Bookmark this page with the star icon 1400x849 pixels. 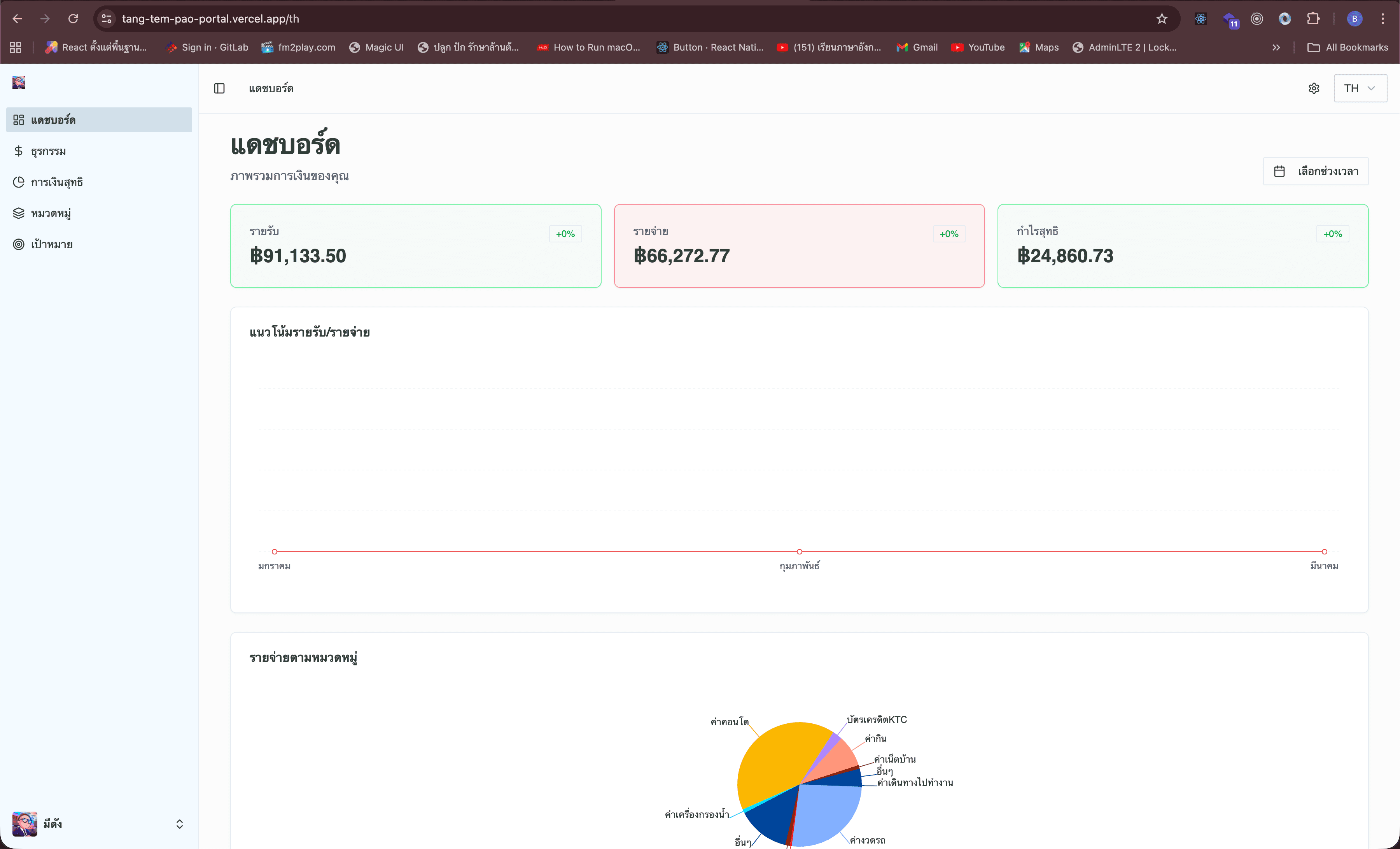coord(1161,19)
